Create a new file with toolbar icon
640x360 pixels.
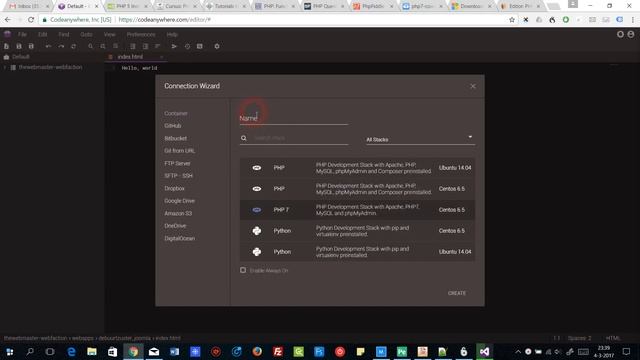point(7,47)
